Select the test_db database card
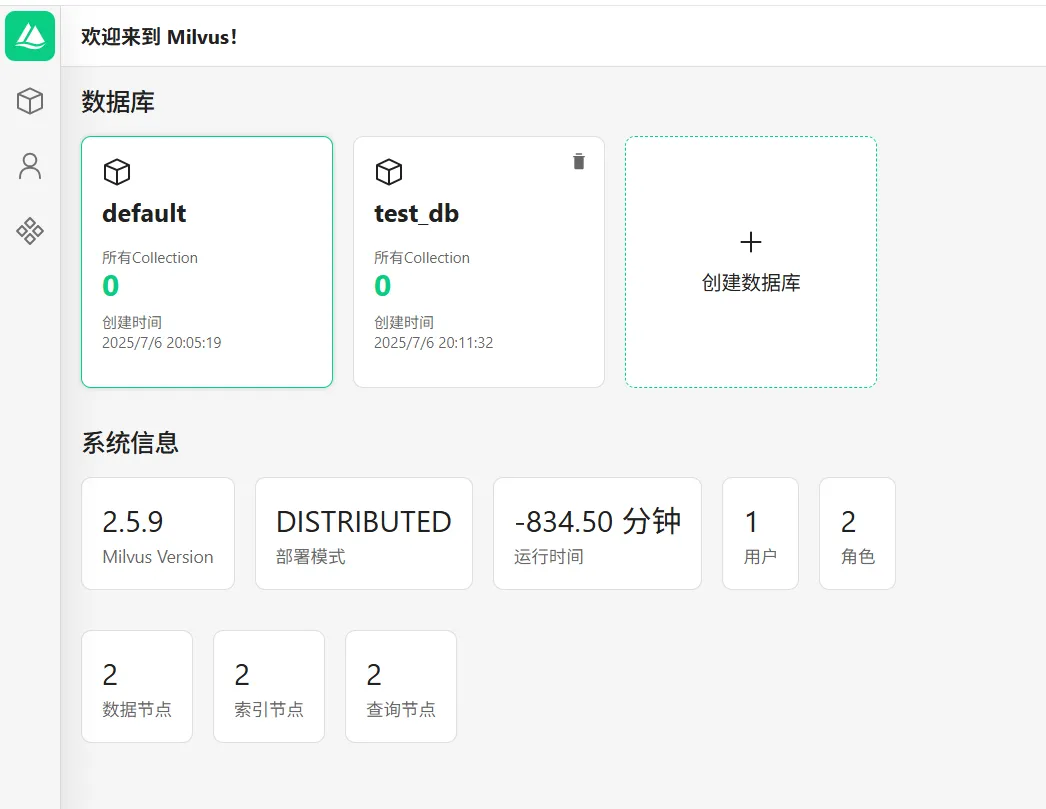Image resolution: width=1046 pixels, height=809 pixels. [479, 262]
